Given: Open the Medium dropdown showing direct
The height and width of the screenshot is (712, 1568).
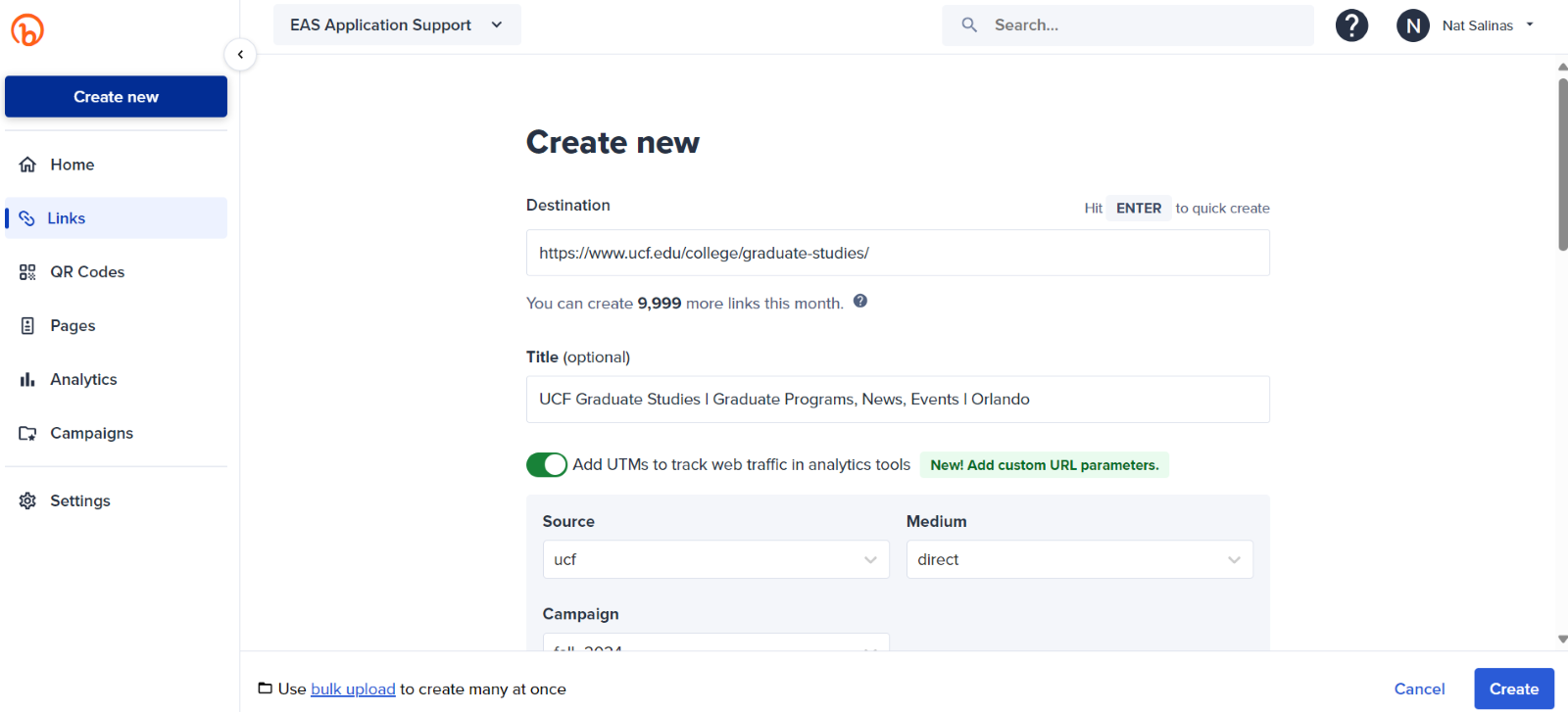Looking at the screenshot, I should tap(1079, 559).
